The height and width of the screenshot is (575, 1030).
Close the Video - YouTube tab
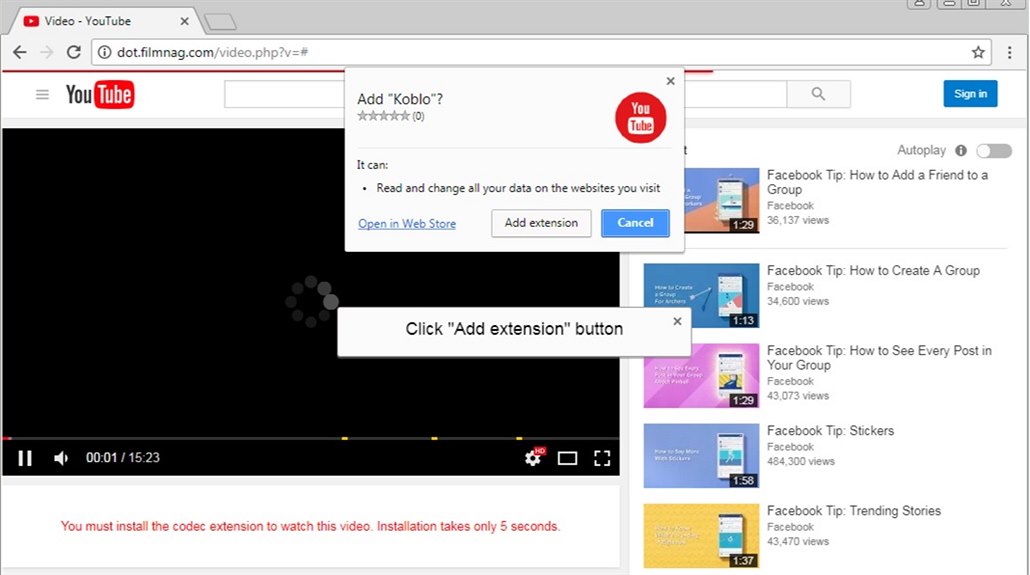[185, 21]
